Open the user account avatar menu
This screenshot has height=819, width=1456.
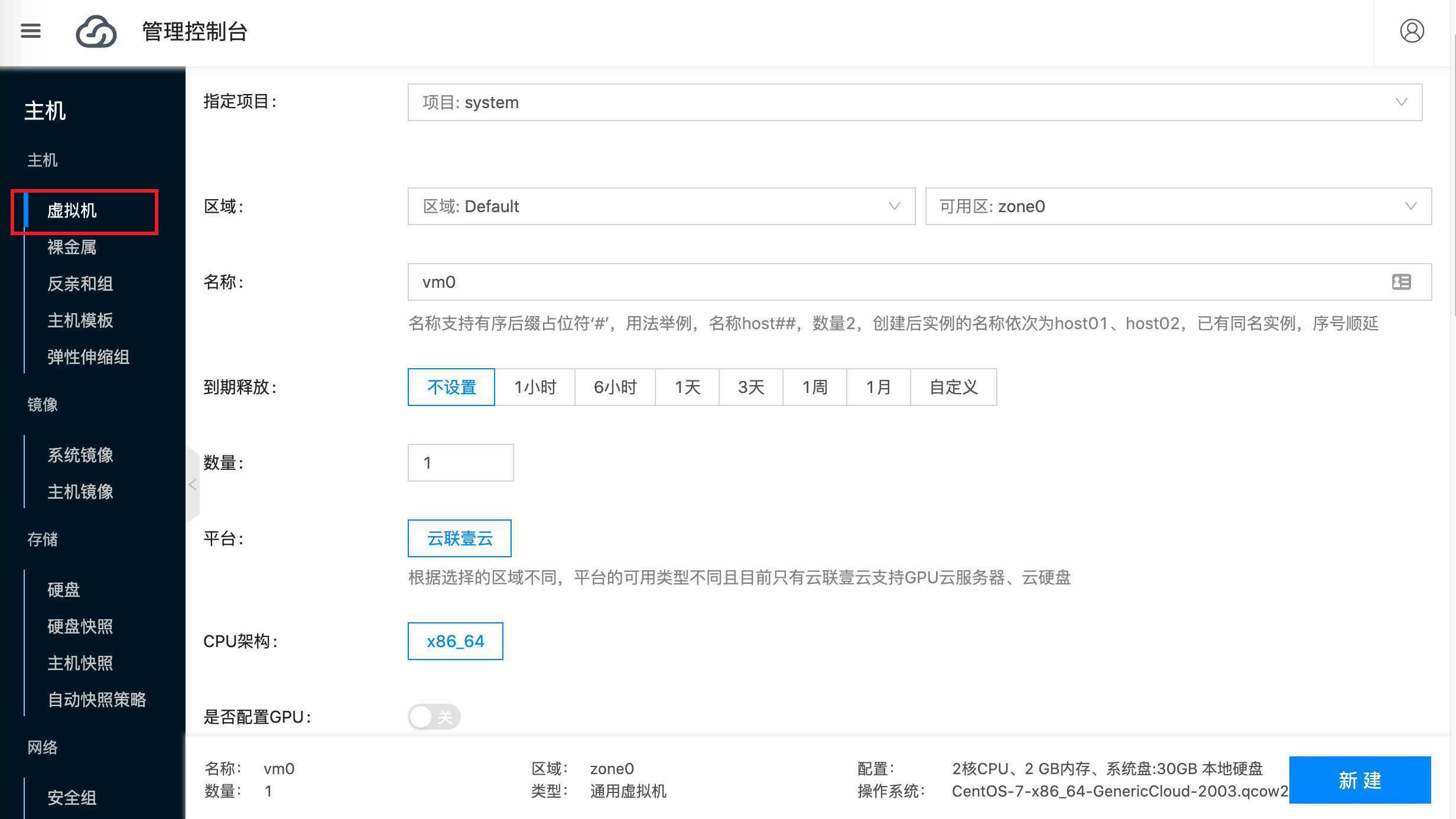tap(1412, 31)
